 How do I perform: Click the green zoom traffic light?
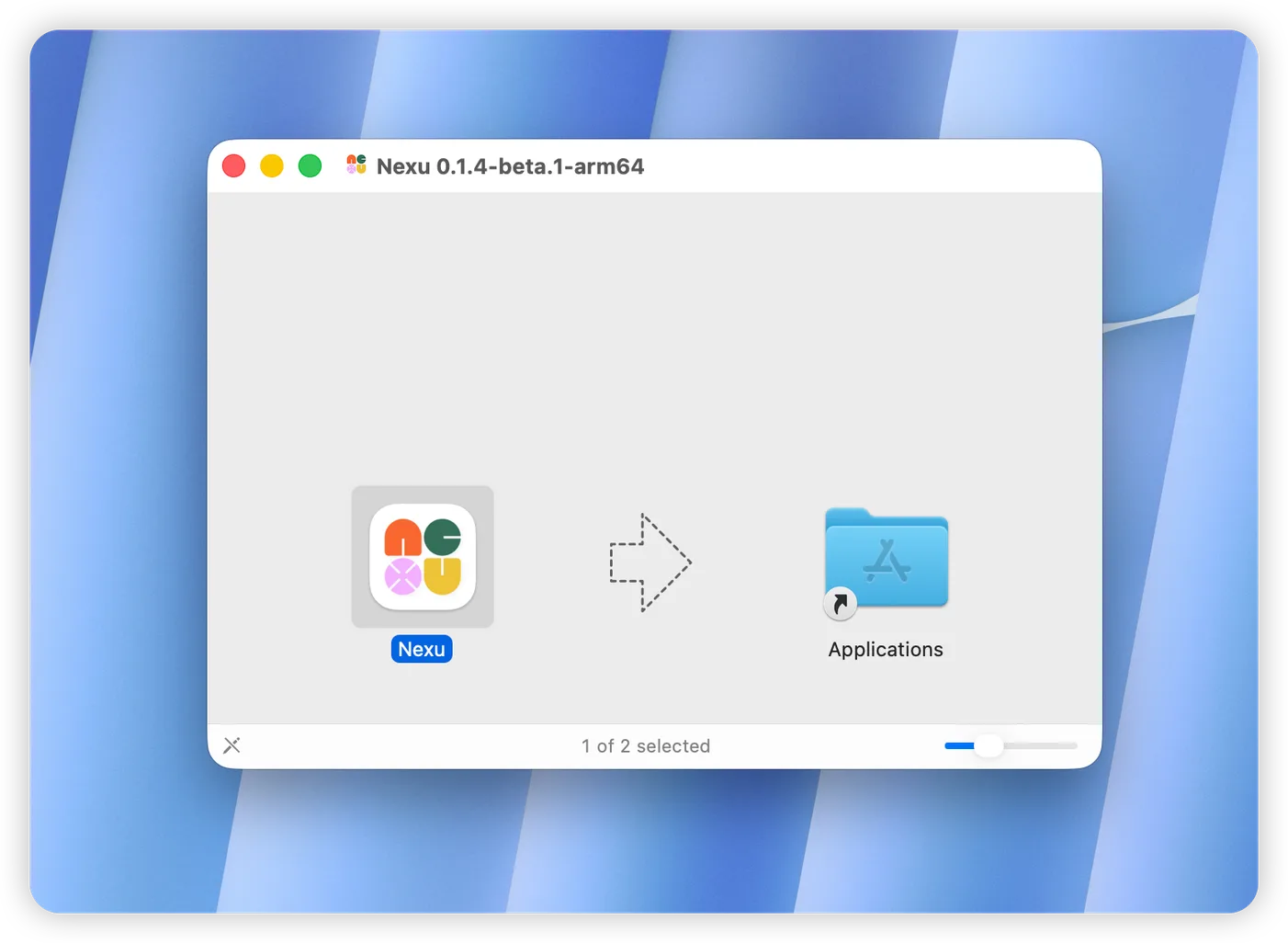point(310,165)
